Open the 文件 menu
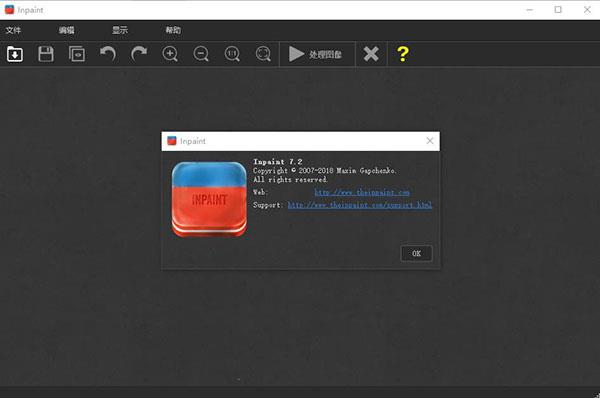The width and height of the screenshot is (600, 398). coord(13,30)
